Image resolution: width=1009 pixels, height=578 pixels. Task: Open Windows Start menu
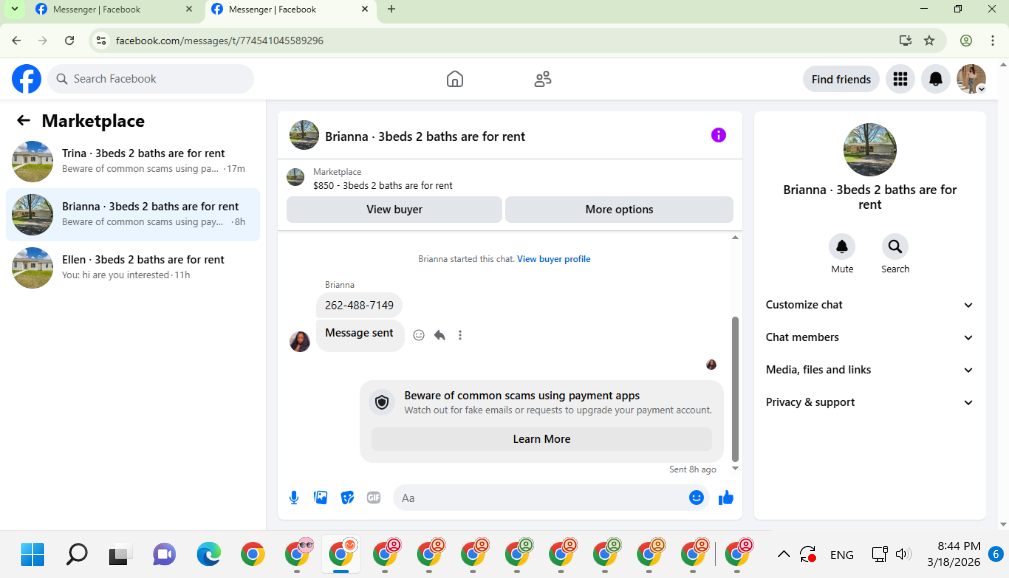(32, 554)
